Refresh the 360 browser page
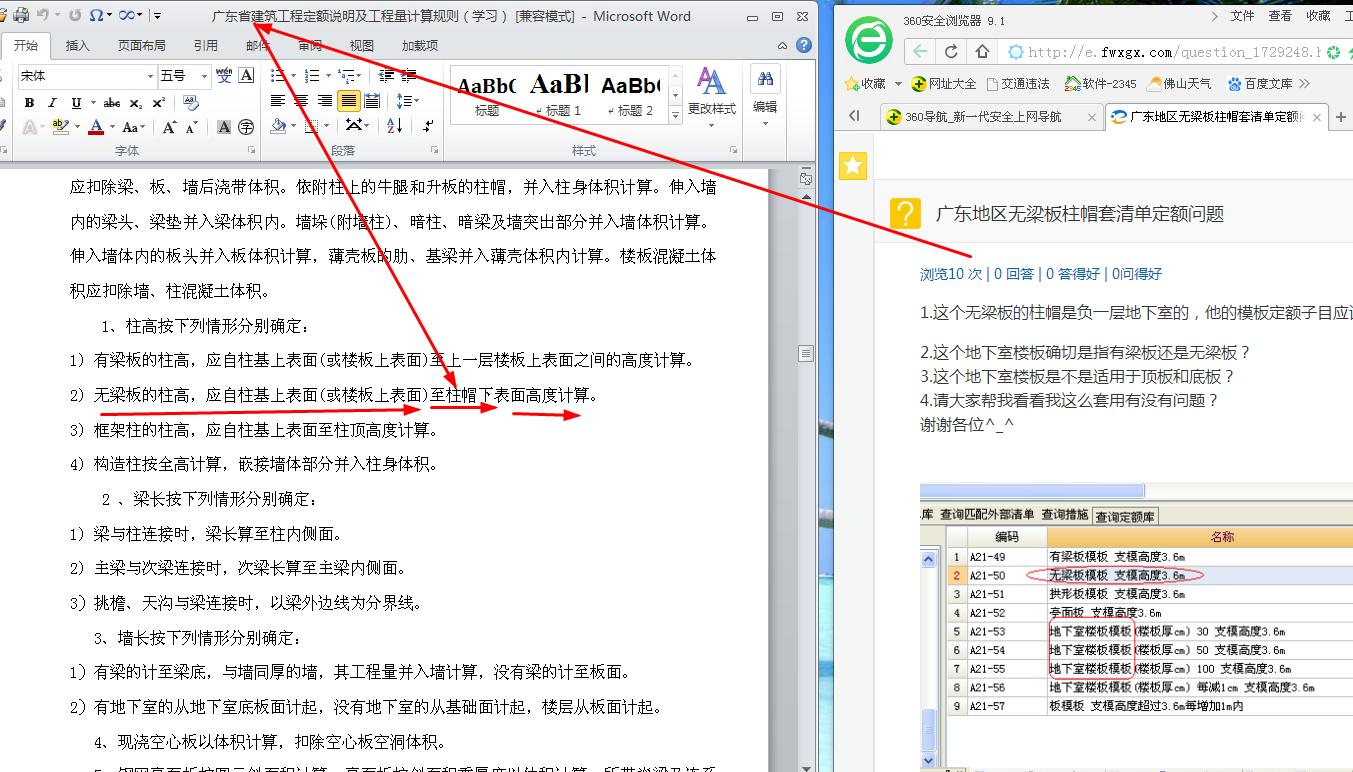 coord(951,52)
